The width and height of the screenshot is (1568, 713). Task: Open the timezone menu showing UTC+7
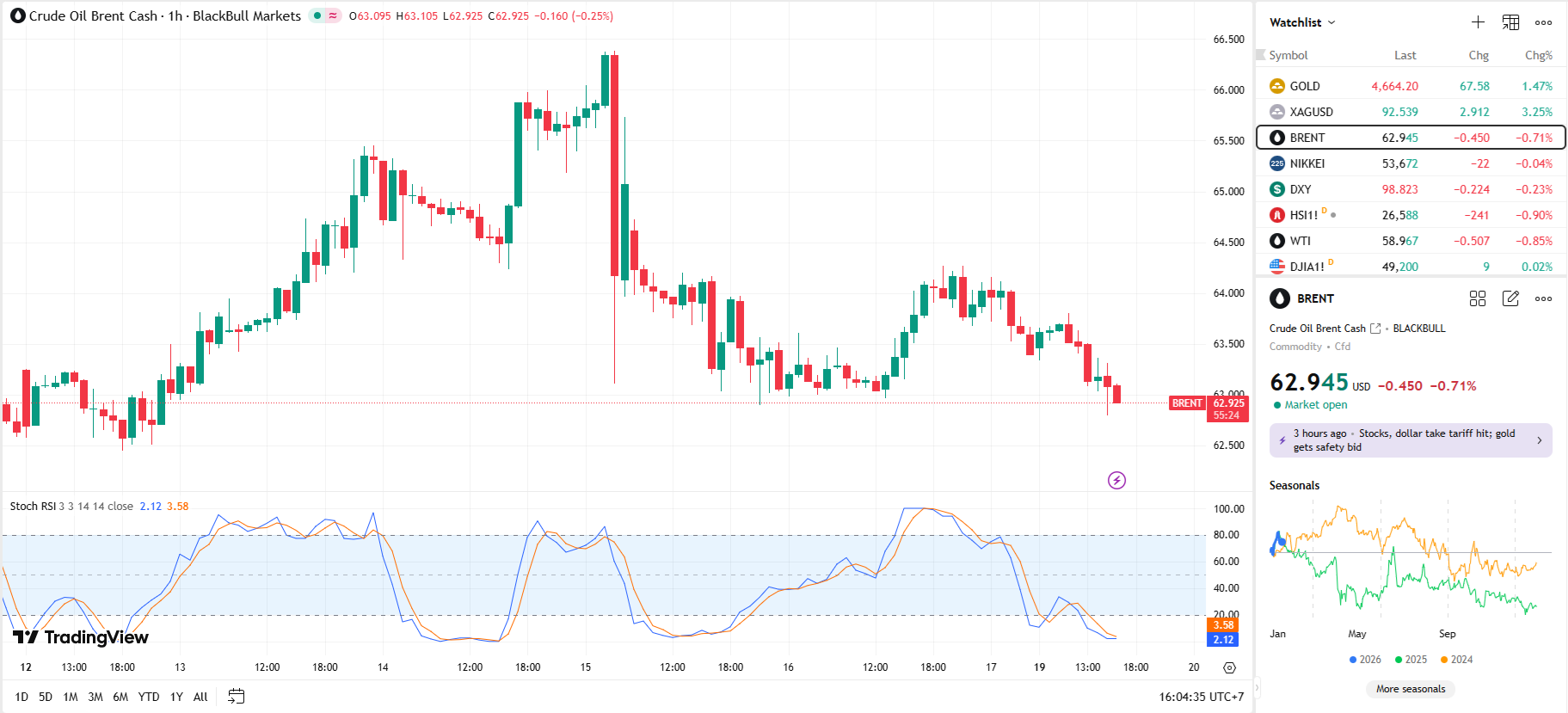[x=1201, y=697]
